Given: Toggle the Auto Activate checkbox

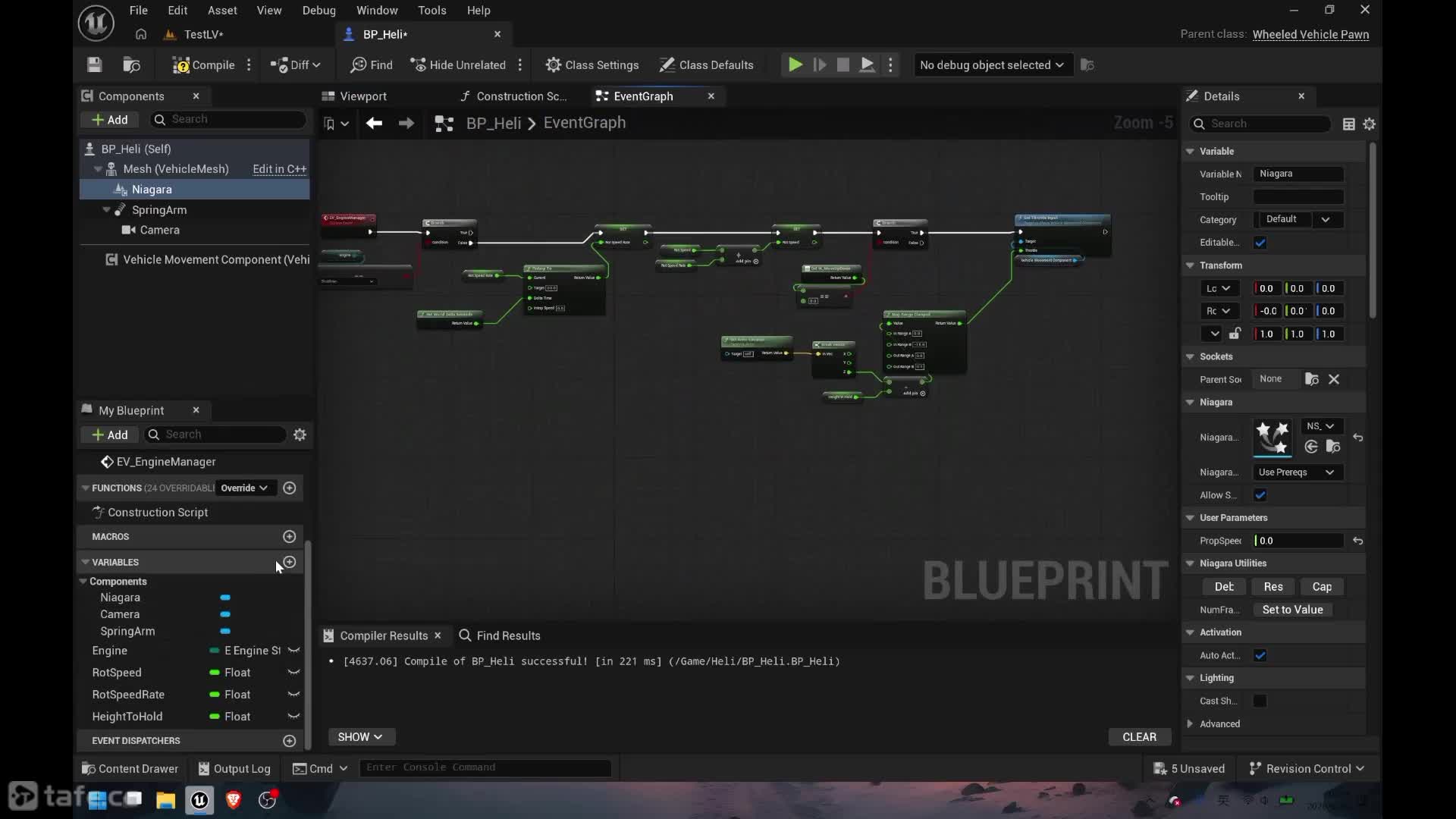Looking at the screenshot, I should pos(1260,655).
